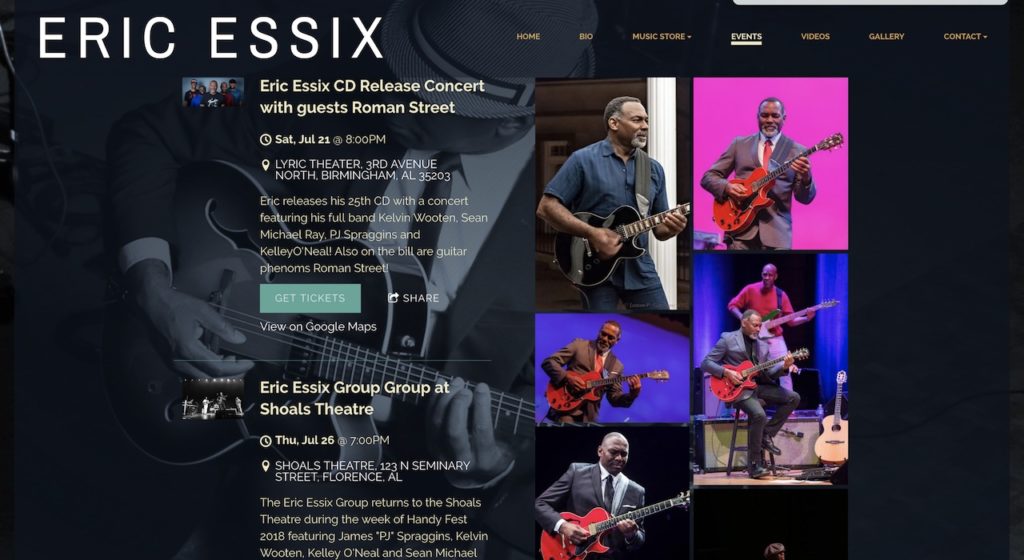The height and width of the screenshot is (560, 1024).
Task: Navigate to the Videos page
Action: [x=815, y=37]
